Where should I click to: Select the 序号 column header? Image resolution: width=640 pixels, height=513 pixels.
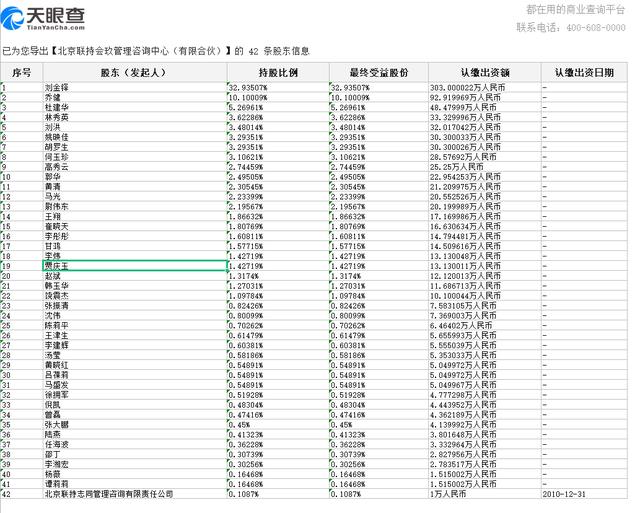click(x=22, y=73)
